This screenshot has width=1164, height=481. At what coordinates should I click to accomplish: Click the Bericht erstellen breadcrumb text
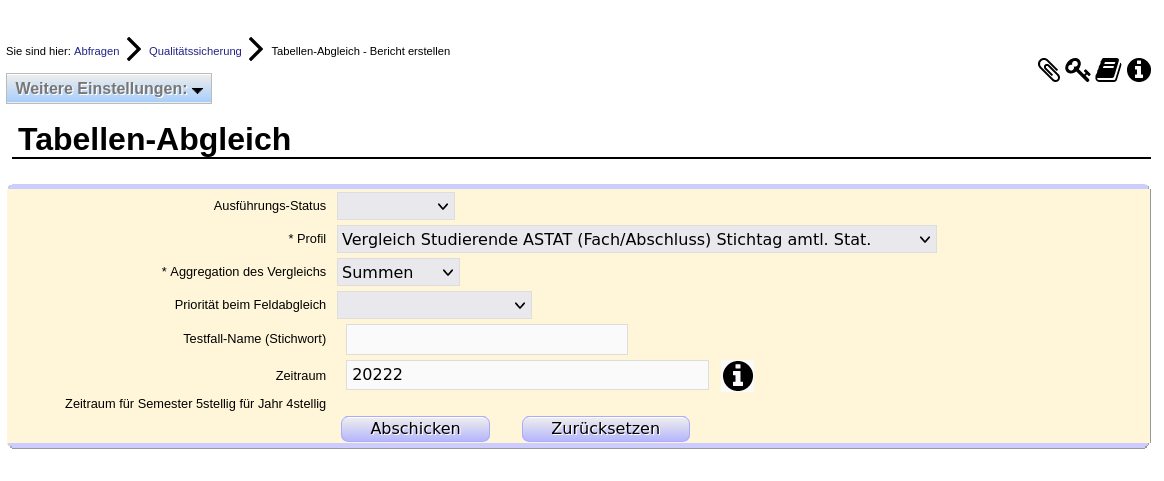tap(360, 51)
